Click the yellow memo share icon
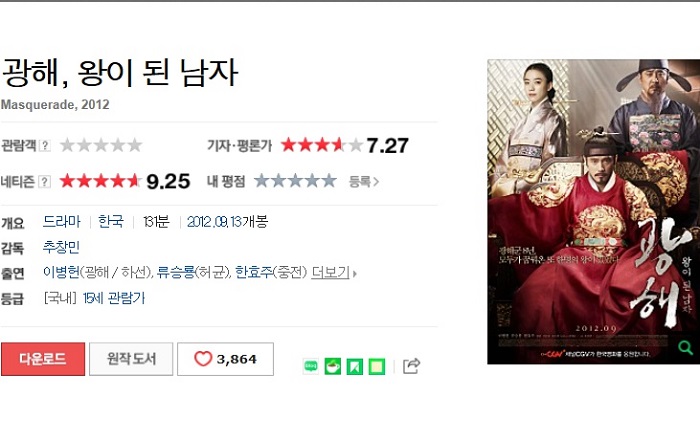 coord(377,366)
